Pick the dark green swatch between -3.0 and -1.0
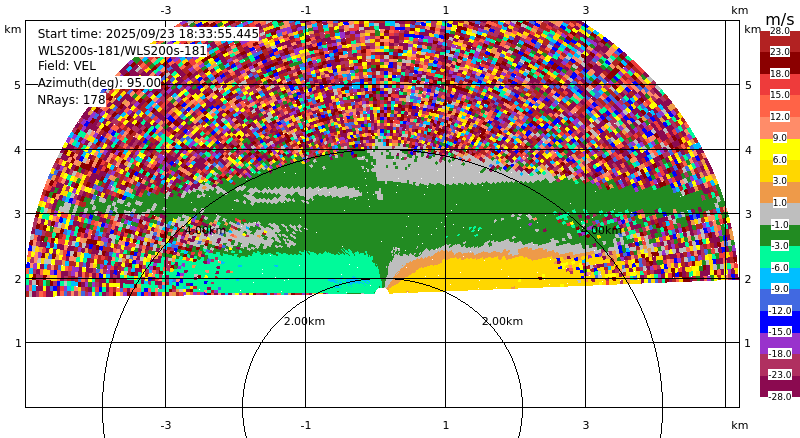 point(780,235)
